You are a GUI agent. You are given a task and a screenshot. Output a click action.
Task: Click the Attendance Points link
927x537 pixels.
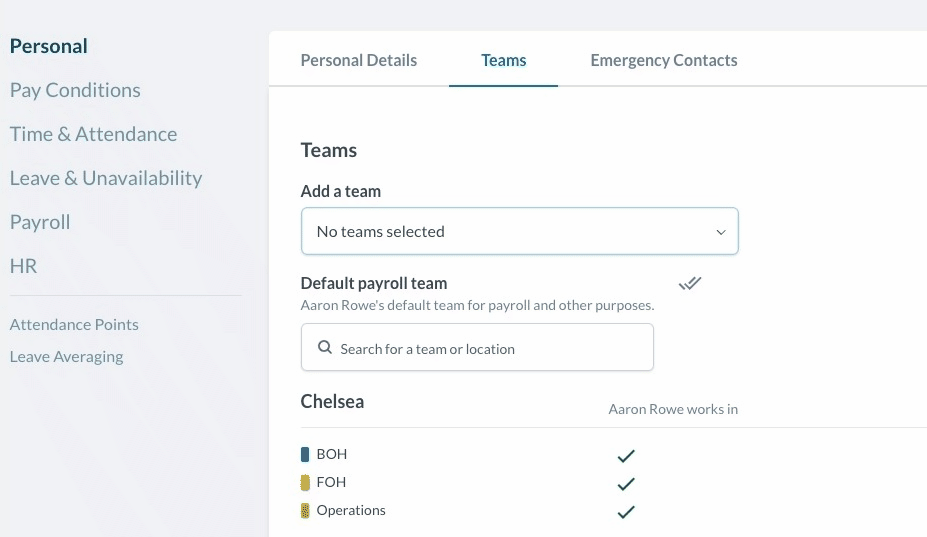74,325
